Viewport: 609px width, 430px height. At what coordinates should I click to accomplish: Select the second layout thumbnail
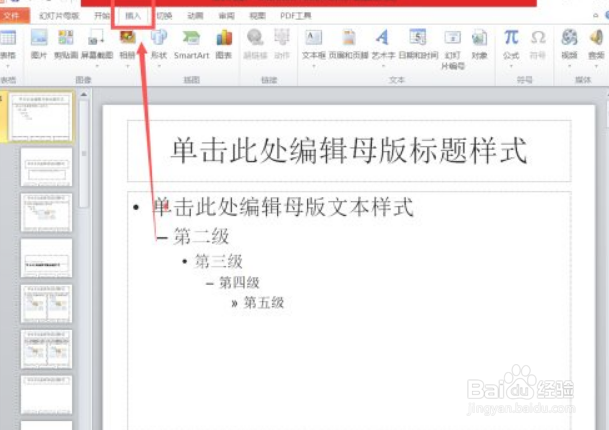[x=46, y=167]
